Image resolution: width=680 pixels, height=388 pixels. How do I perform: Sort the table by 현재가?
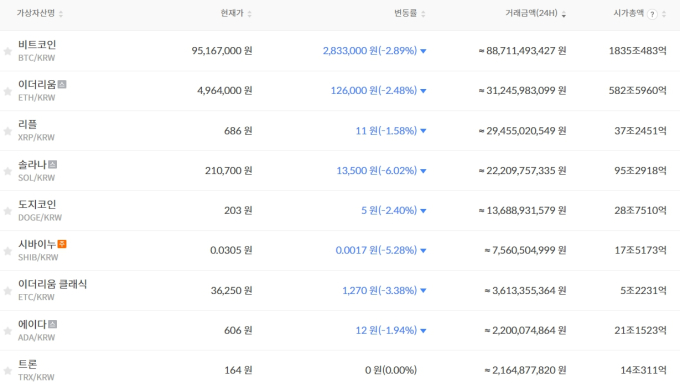coord(235,13)
